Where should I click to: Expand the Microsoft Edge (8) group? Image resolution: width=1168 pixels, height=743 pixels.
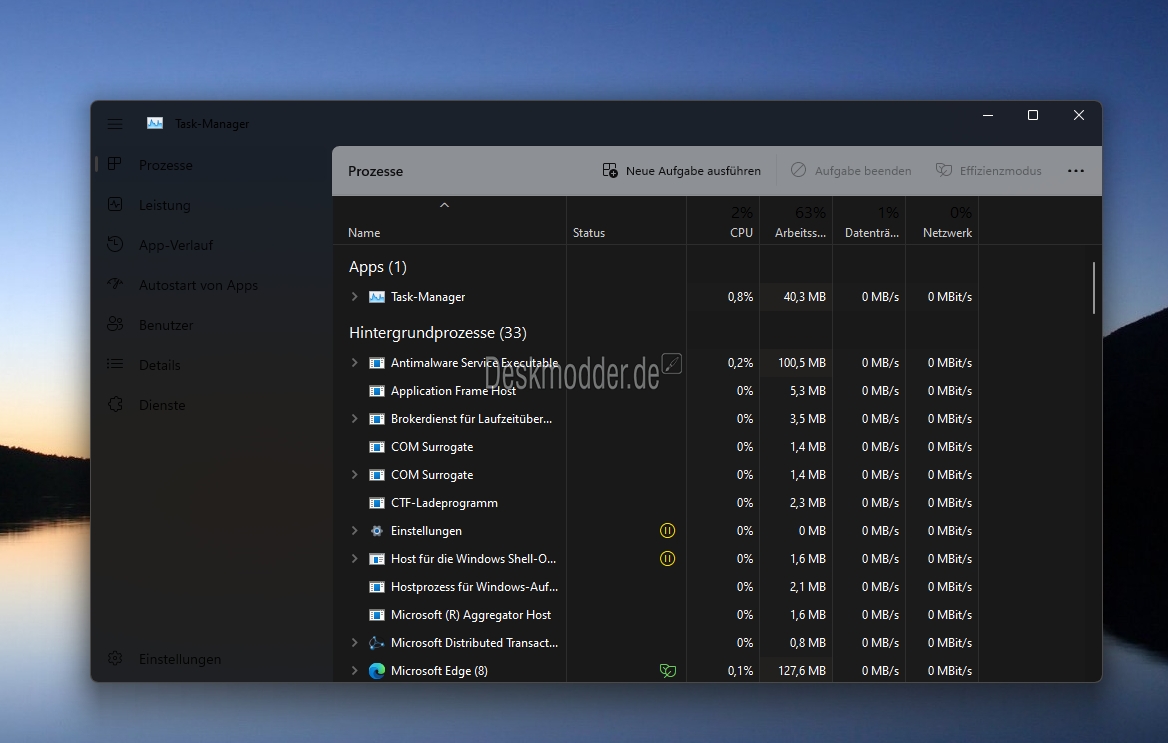(355, 671)
